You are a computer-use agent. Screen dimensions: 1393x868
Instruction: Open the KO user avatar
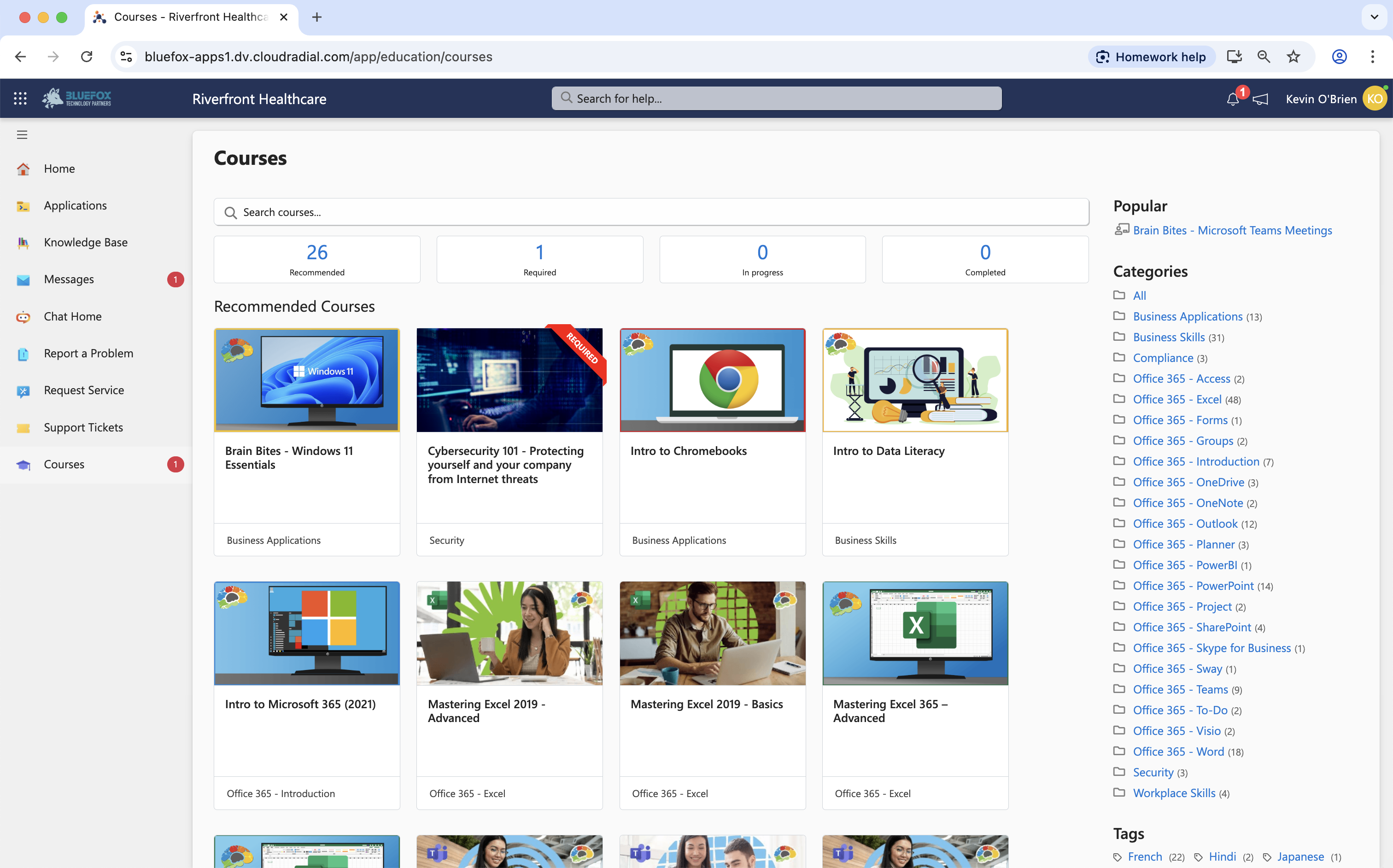tap(1375, 99)
